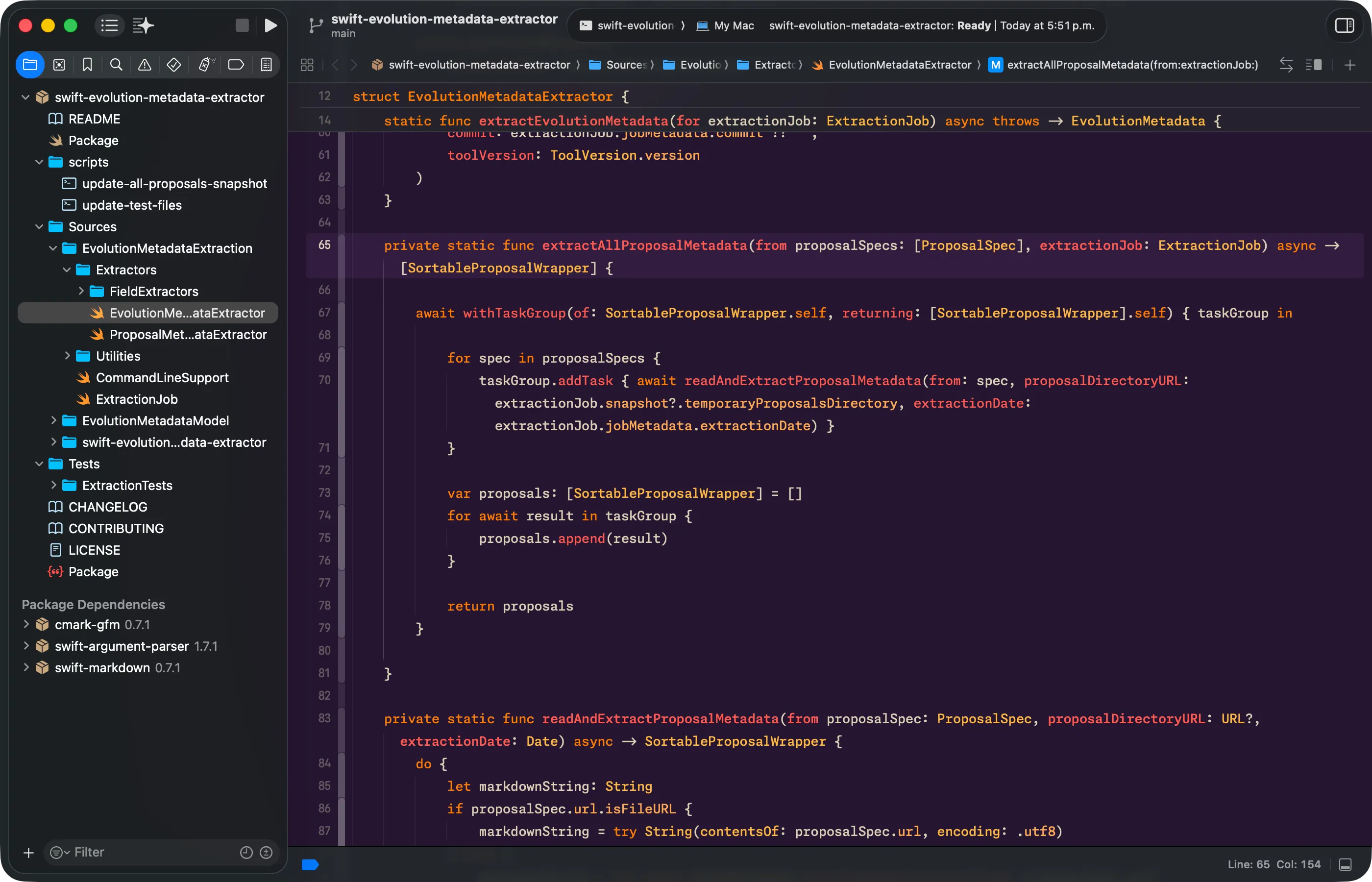This screenshot has height=882, width=1372.
Task: Open the Bookmark navigator
Action: point(87,65)
